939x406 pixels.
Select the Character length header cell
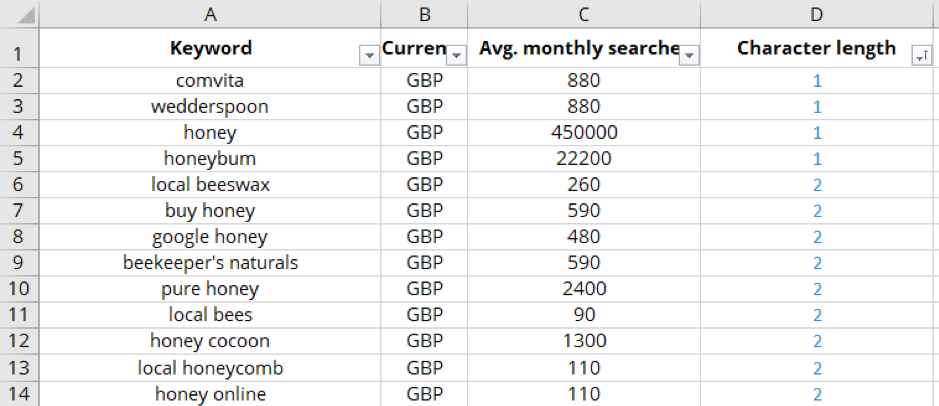pyautogui.click(x=817, y=47)
